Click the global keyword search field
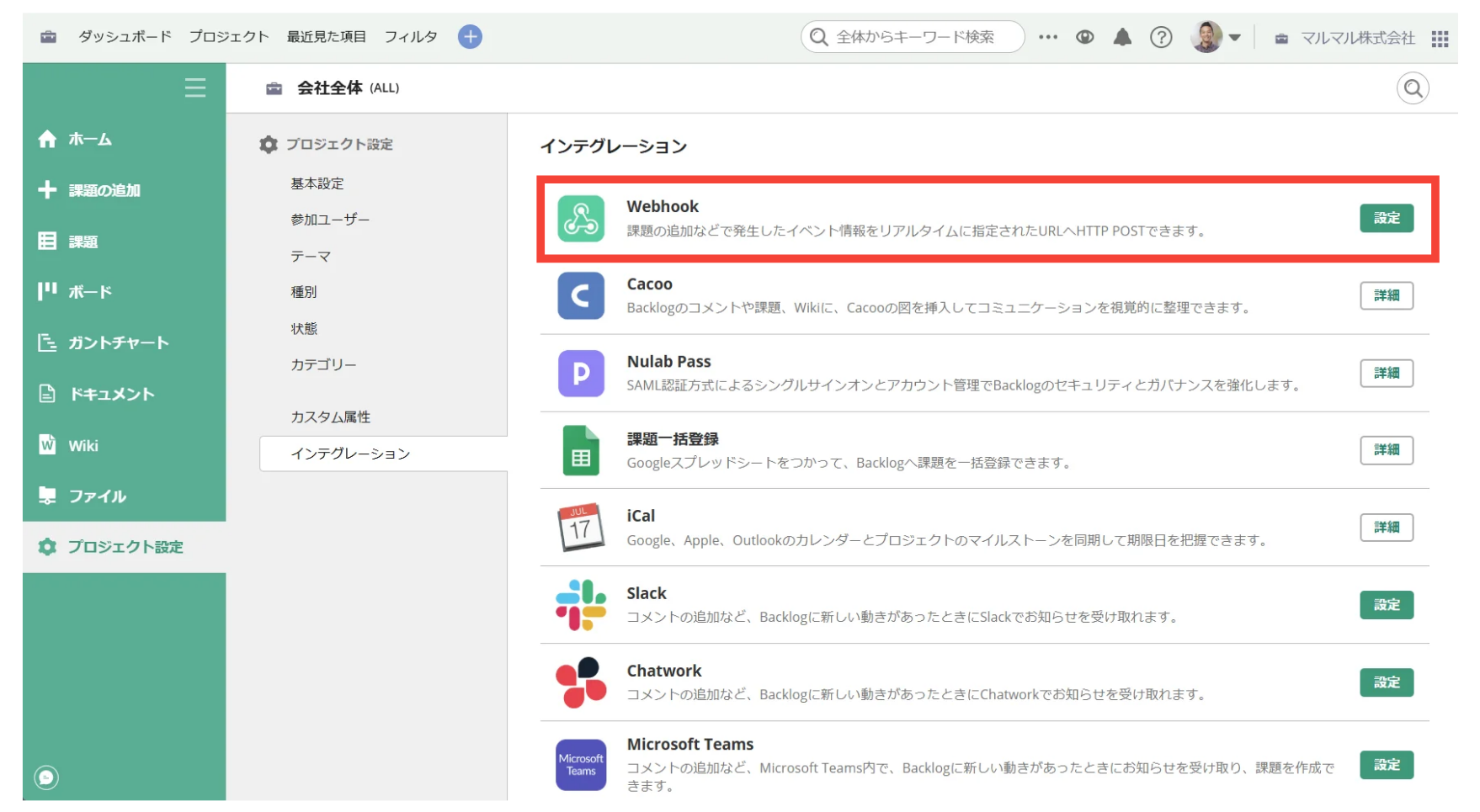Image resolution: width=1480 pixels, height=812 pixels. click(x=913, y=37)
